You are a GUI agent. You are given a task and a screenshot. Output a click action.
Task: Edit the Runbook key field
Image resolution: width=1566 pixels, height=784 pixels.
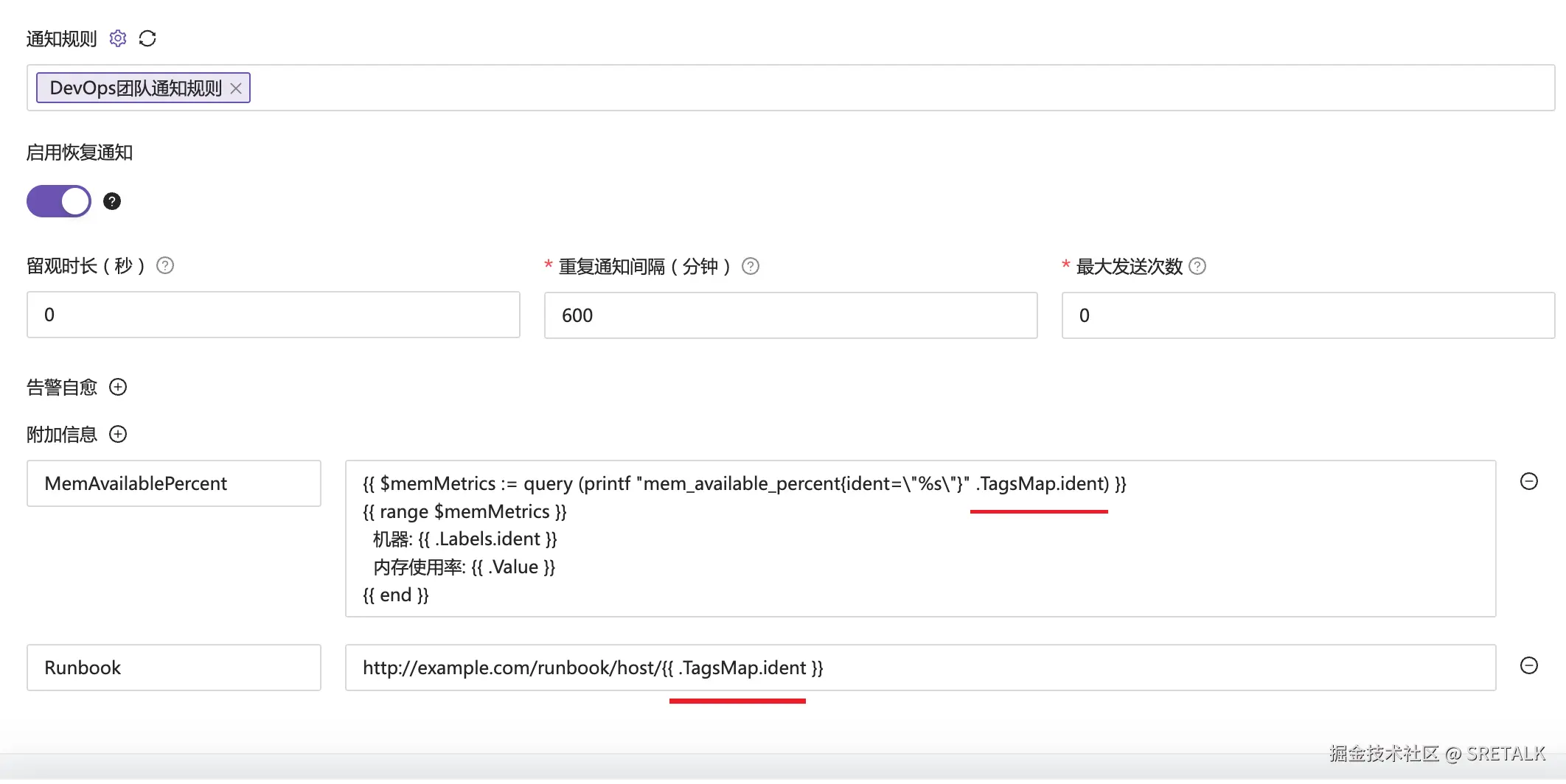point(174,668)
